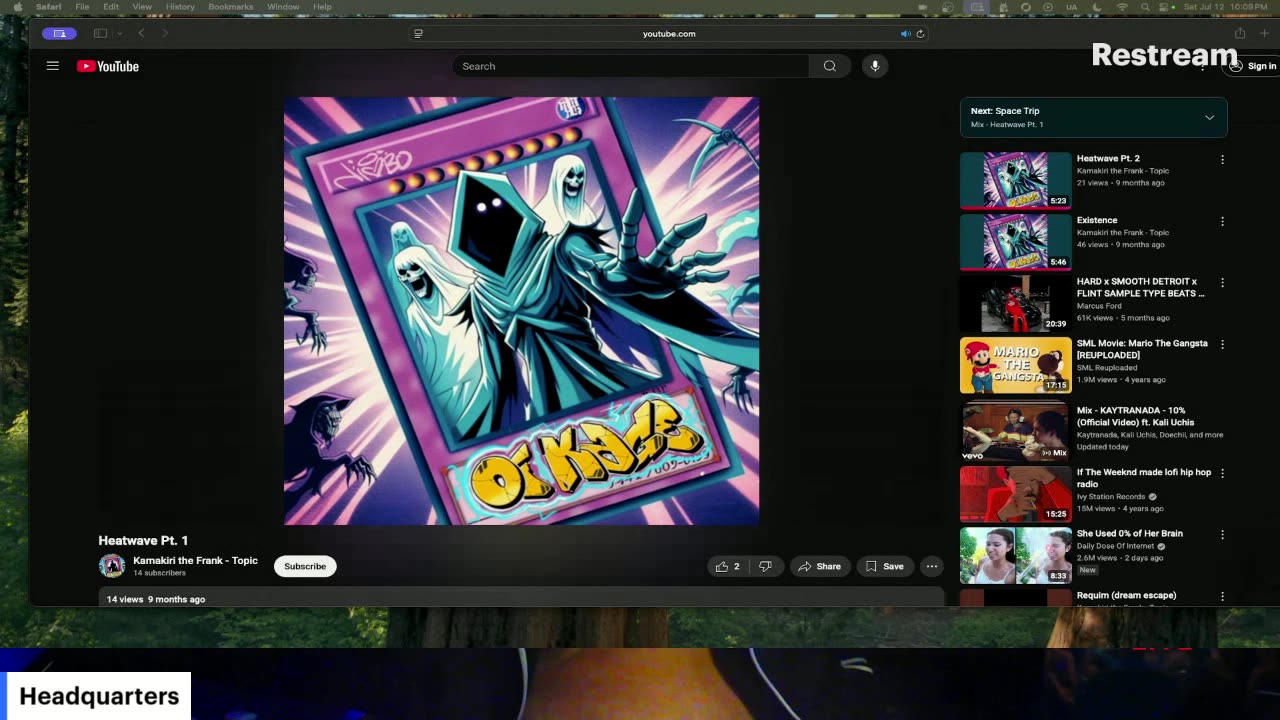This screenshot has height=720, width=1280.
Task: Open options for SML Movie video
Action: click(1222, 345)
